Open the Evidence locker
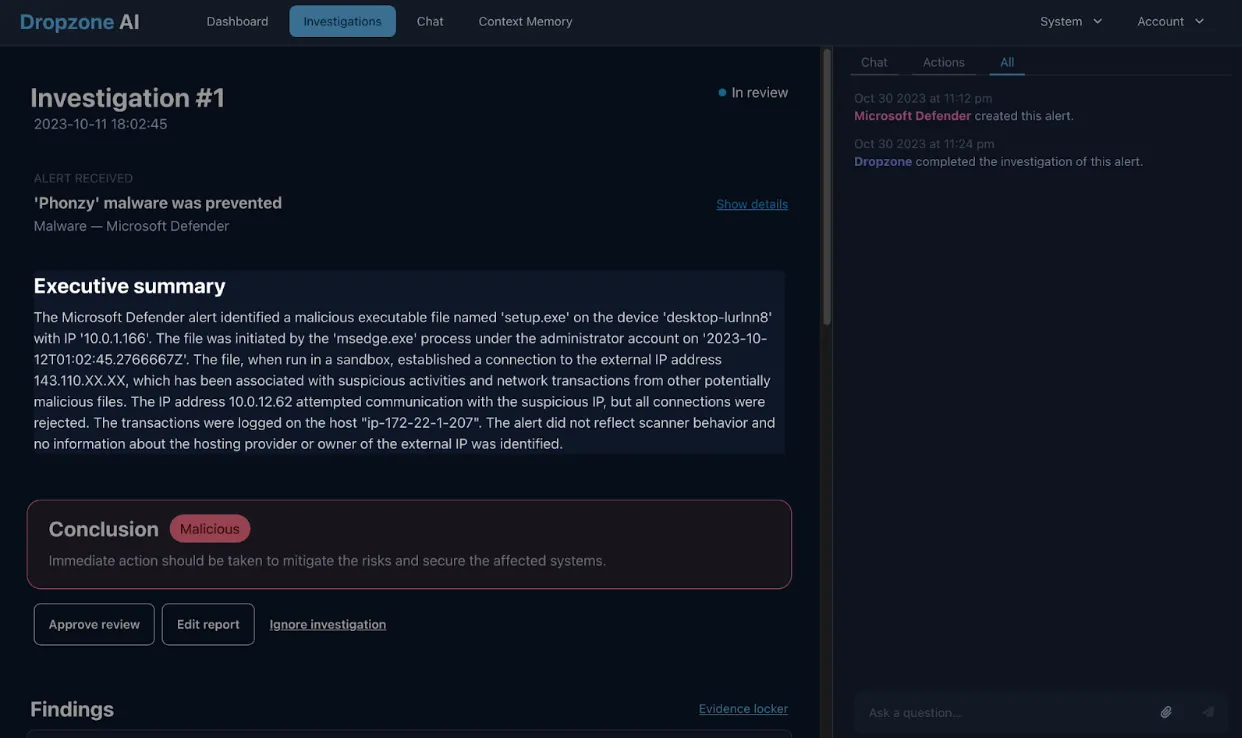 (744, 706)
